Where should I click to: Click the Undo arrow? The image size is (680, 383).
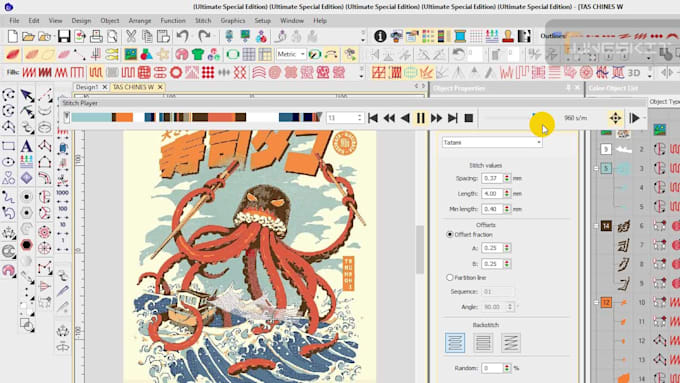[x=183, y=36]
